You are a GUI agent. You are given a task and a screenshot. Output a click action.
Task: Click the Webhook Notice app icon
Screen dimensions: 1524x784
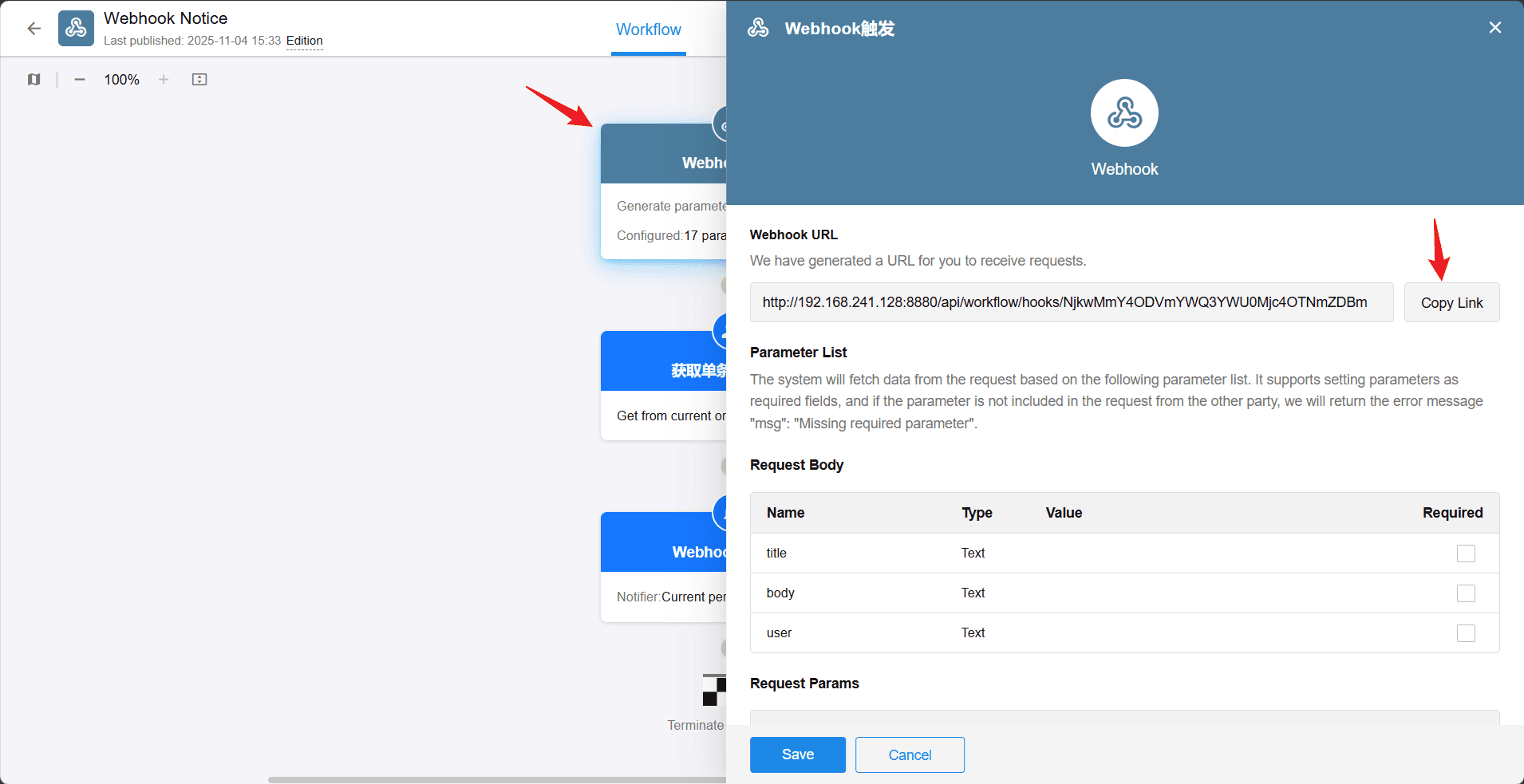pos(76,29)
